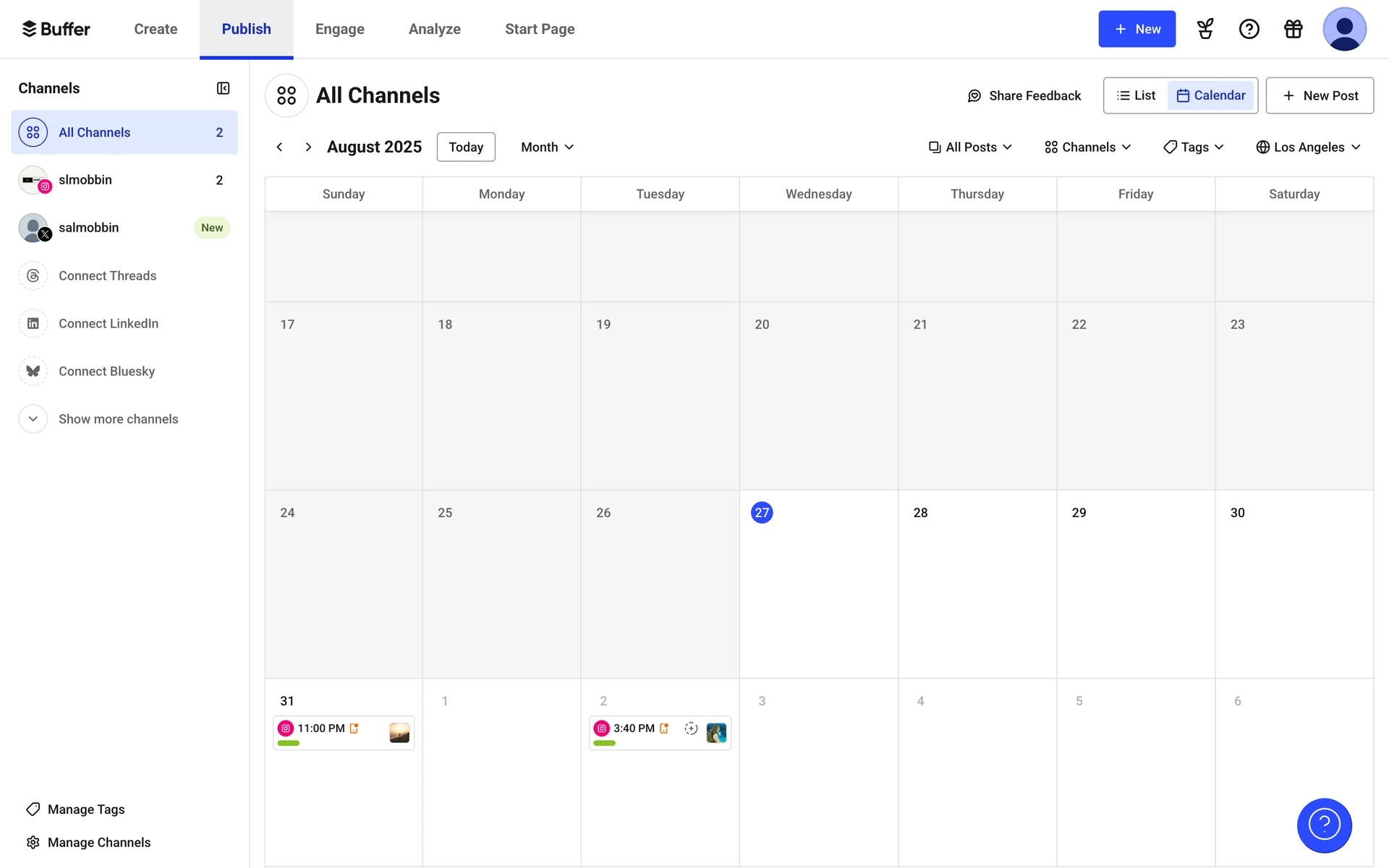Screen dimensions: 1389x868
Task: Open the floating help chat bubble
Action: click(x=1324, y=825)
